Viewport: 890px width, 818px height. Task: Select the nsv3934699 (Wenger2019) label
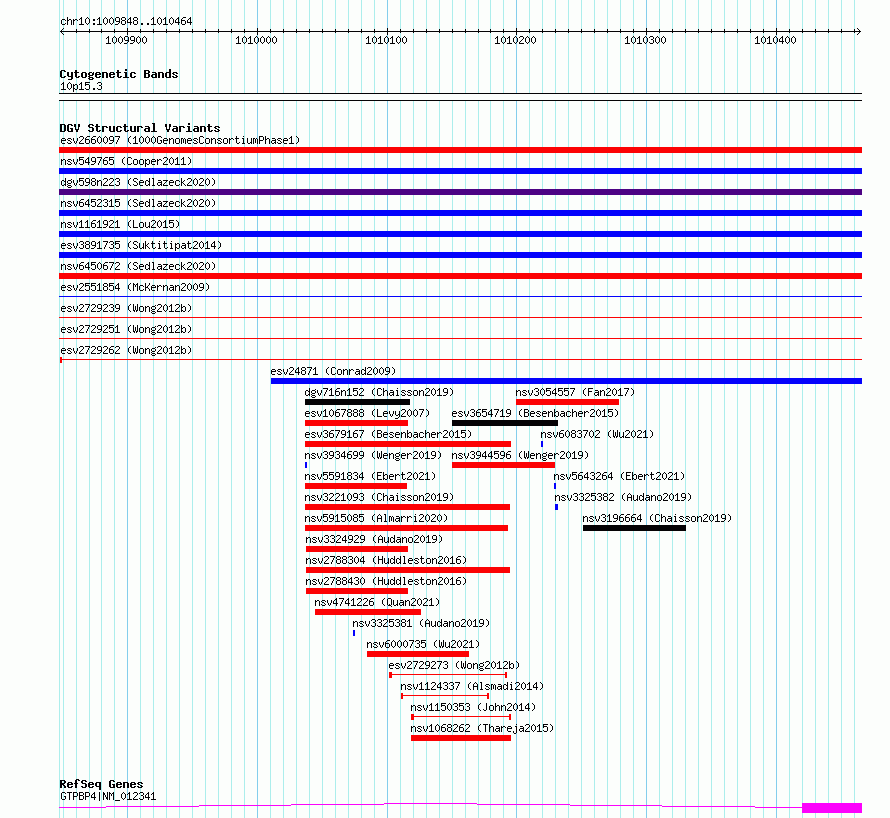(x=373, y=455)
